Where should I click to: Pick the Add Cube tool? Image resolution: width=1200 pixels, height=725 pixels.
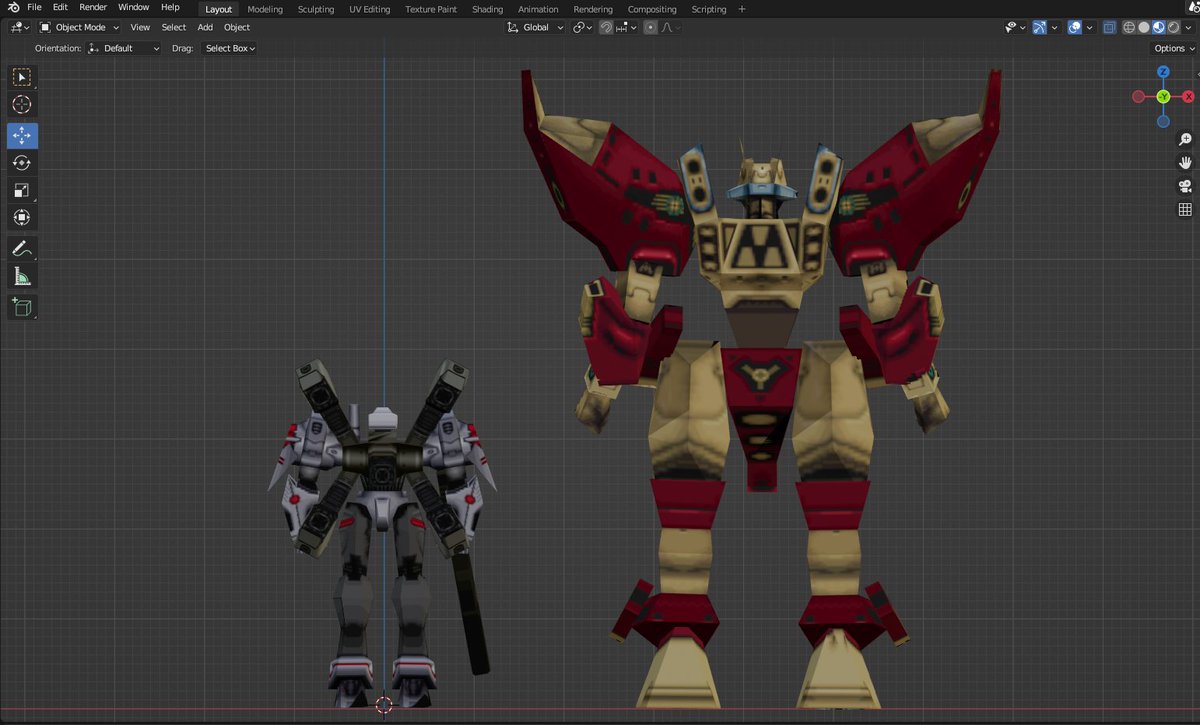coord(22,306)
